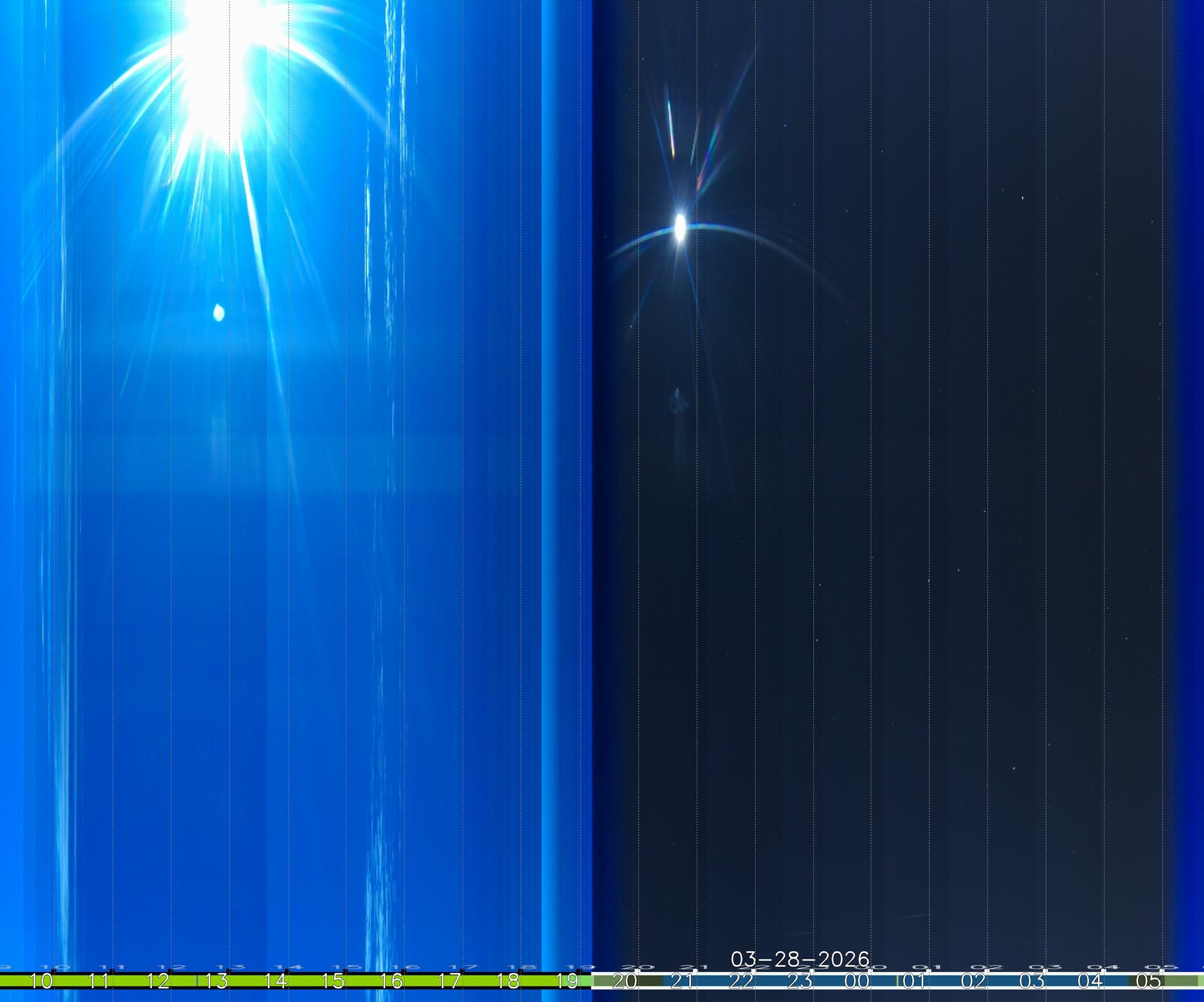Select the 18 hour timeline label

[x=508, y=981]
